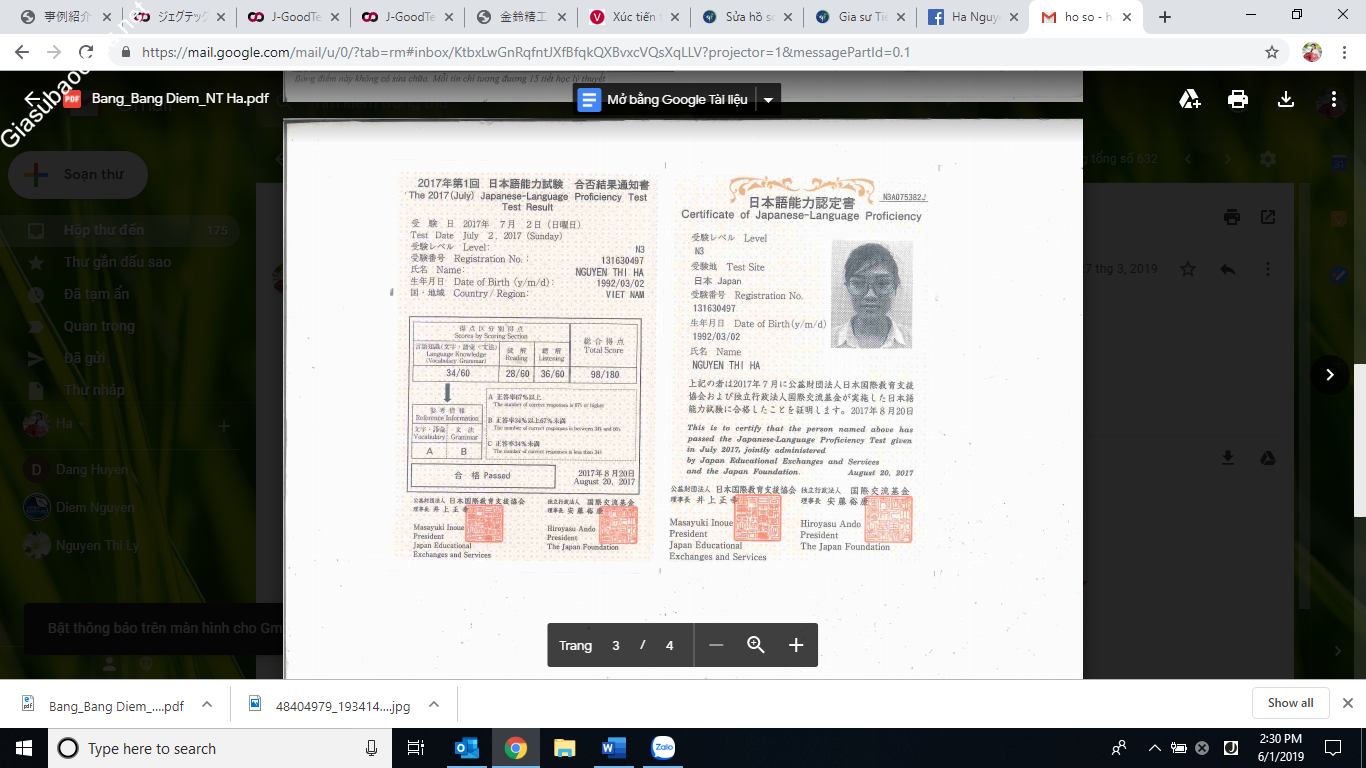This screenshot has height=768, width=1366.
Task: Click the Mở bằng Google Tài liệu button
Action: pyautogui.click(x=664, y=100)
